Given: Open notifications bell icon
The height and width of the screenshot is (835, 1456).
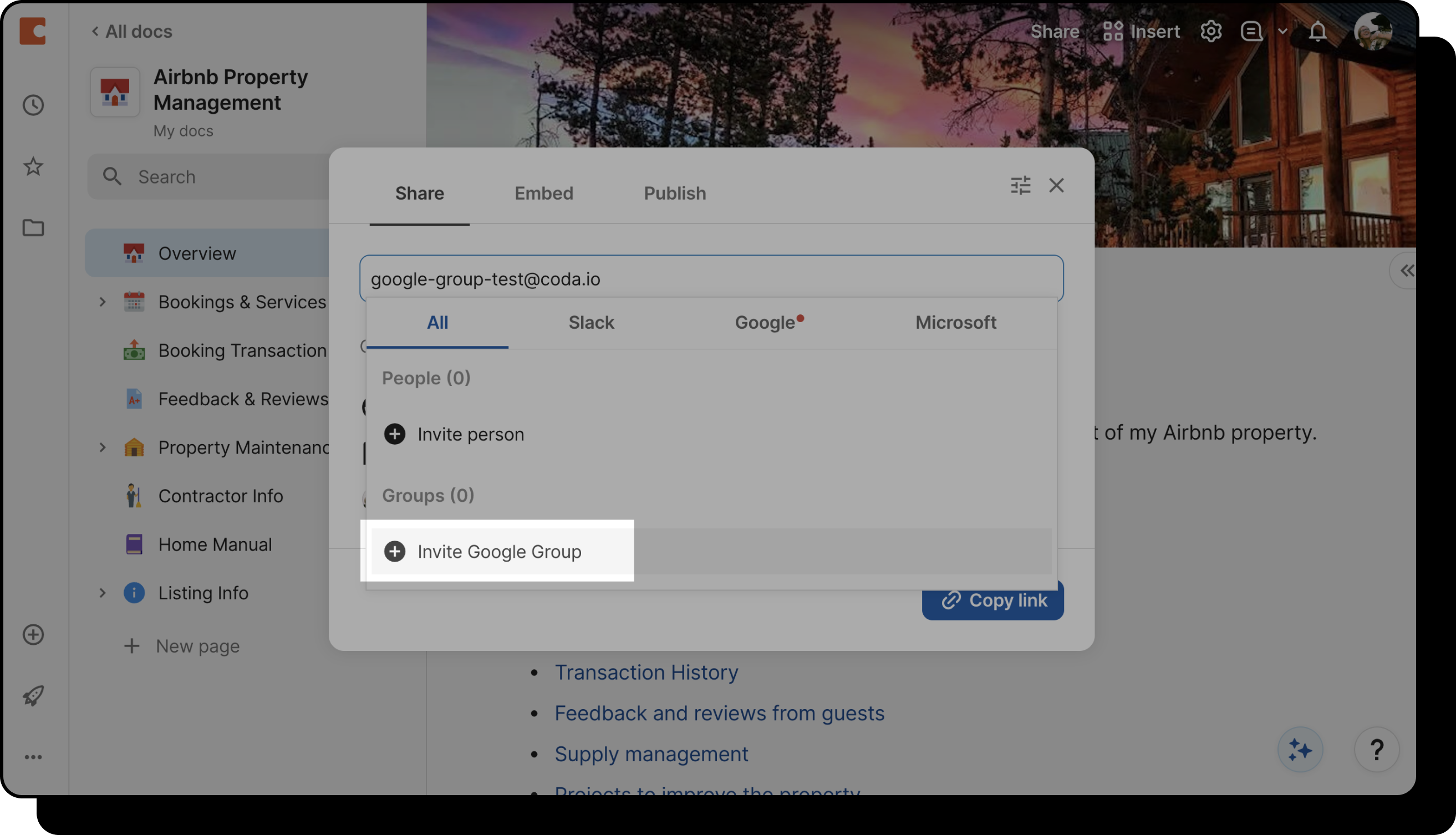Looking at the screenshot, I should 1318,31.
